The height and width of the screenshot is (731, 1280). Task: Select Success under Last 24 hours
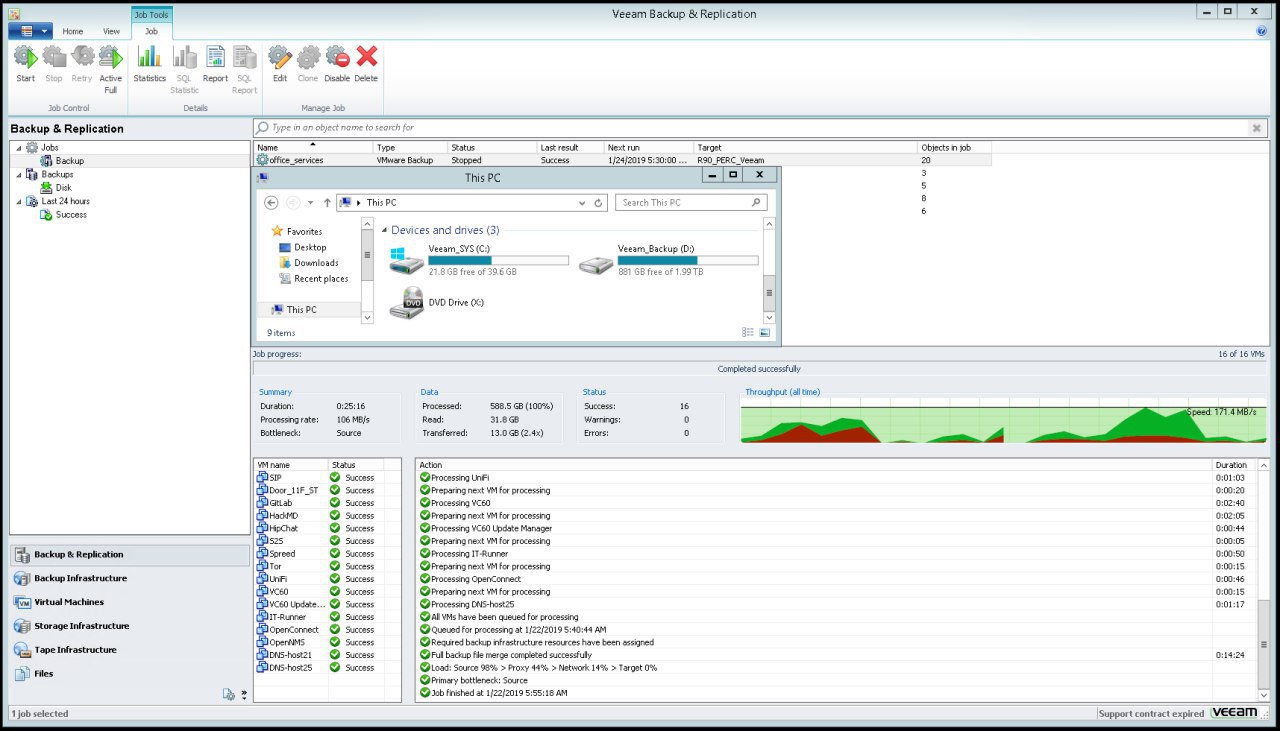pyautogui.click(x=71, y=215)
